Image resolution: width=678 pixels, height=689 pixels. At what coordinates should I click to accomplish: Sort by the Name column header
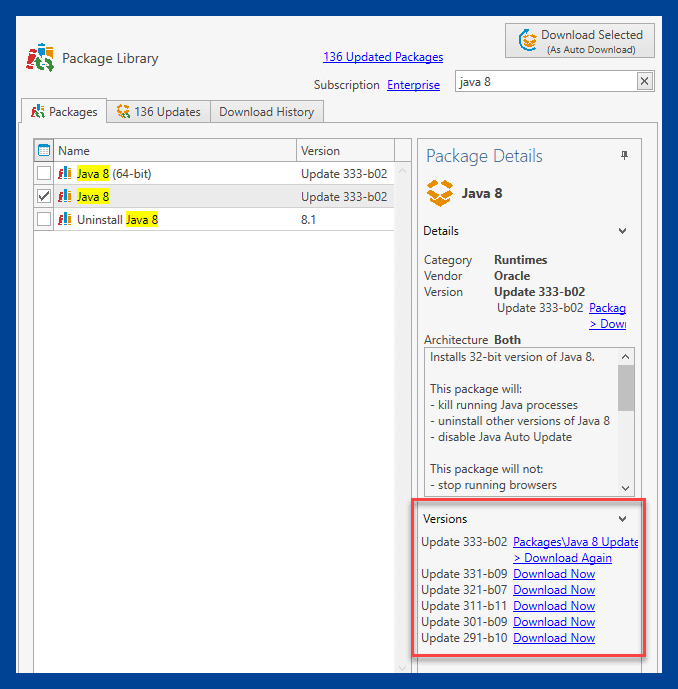pyautogui.click(x=175, y=151)
